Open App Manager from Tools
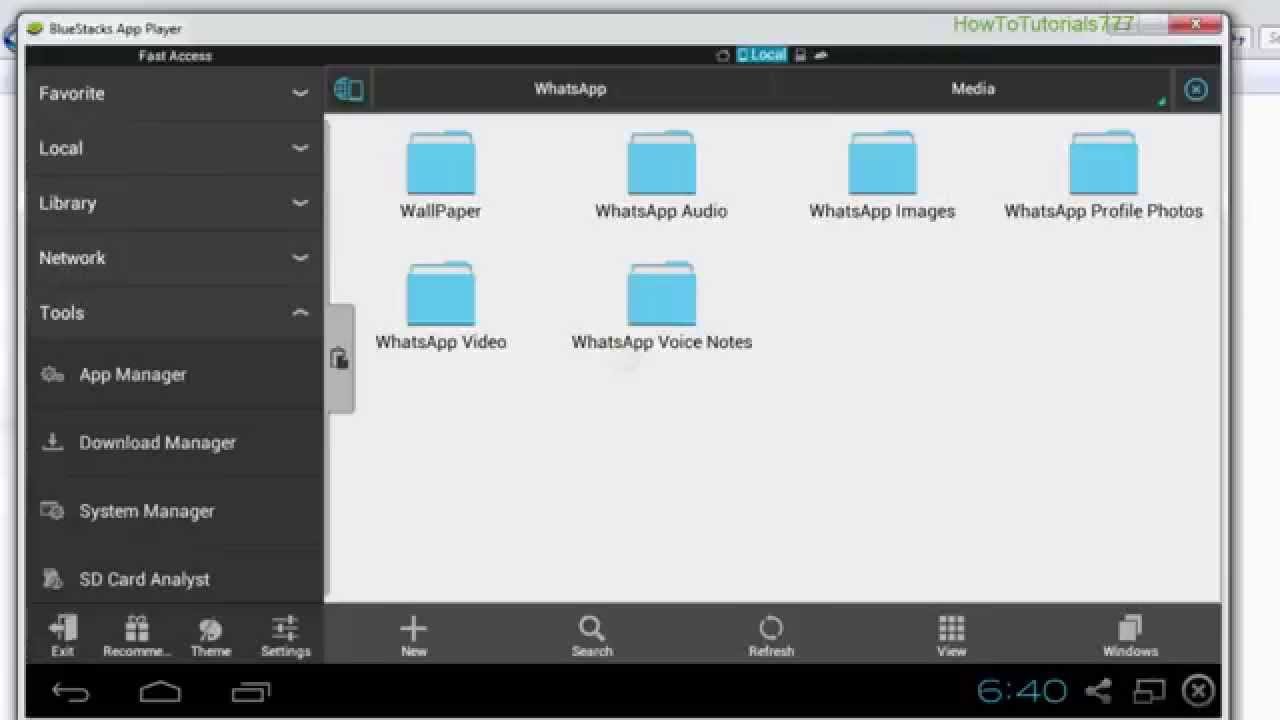1280x720 pixels. click(133, 375)
